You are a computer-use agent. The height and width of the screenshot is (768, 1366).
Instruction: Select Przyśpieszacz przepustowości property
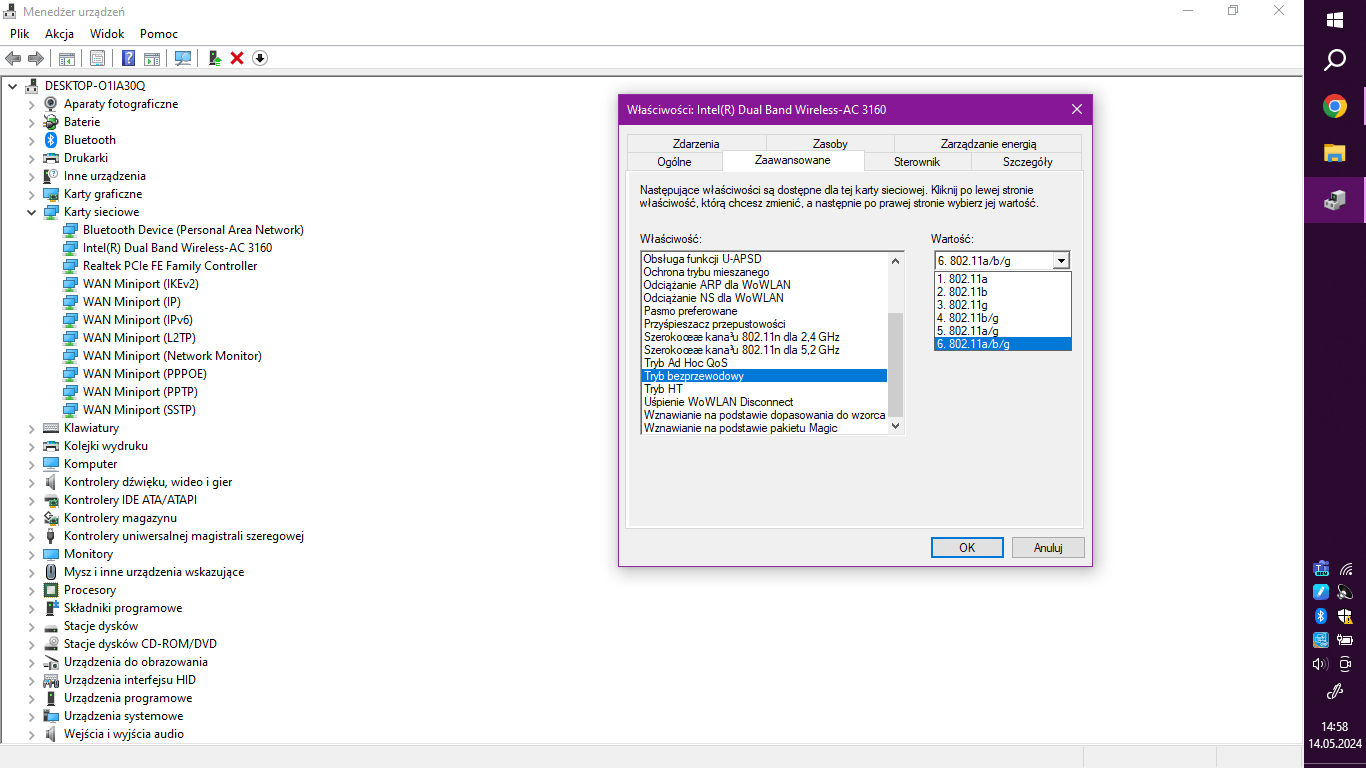coord(764,324)
